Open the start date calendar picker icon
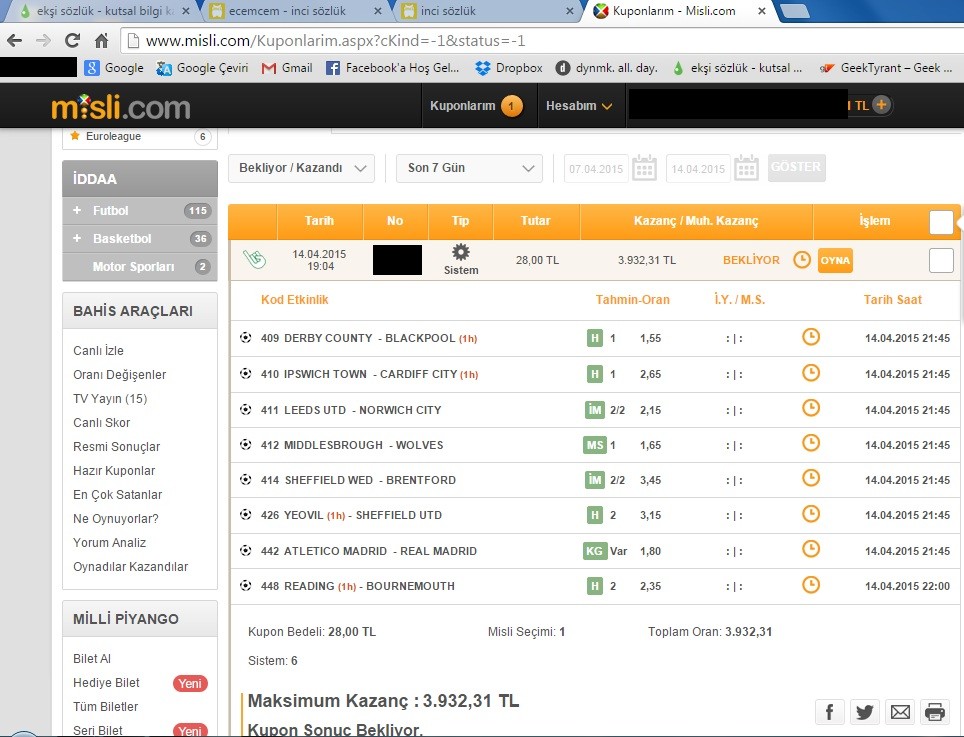Screen dimensions: 964x737 644,168
